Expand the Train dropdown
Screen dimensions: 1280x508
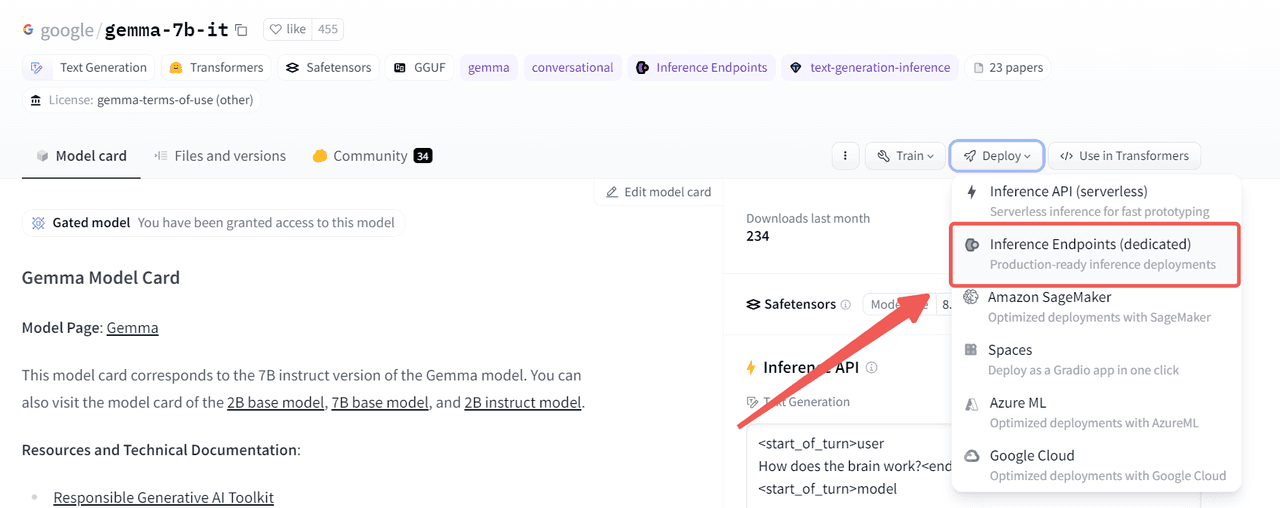pyautogui.click(x=905, y=156)
